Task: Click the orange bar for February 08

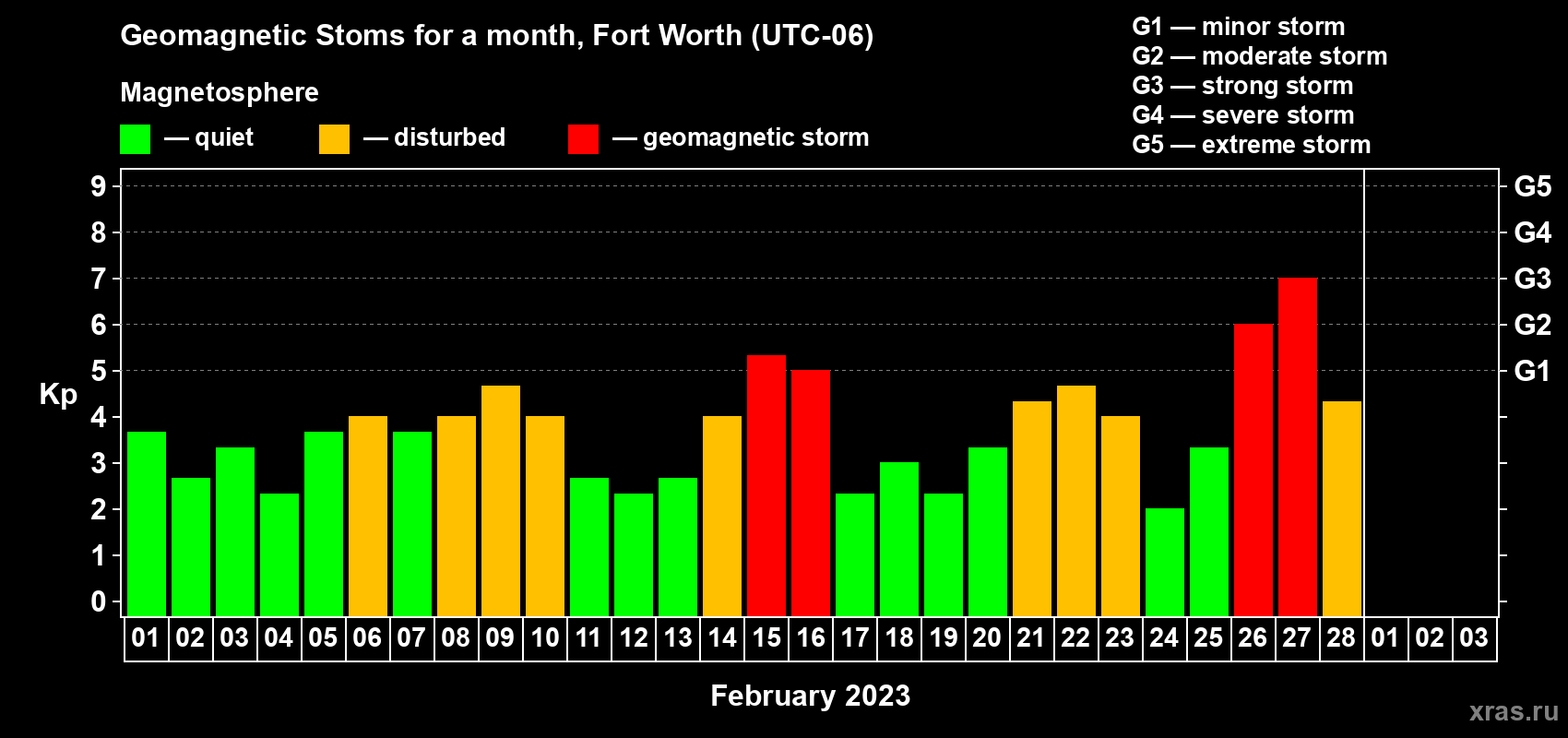Action: pos(457,516)
